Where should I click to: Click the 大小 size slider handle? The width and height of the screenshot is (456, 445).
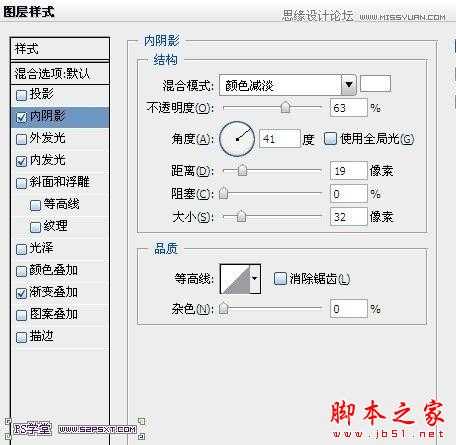(241, 216)
